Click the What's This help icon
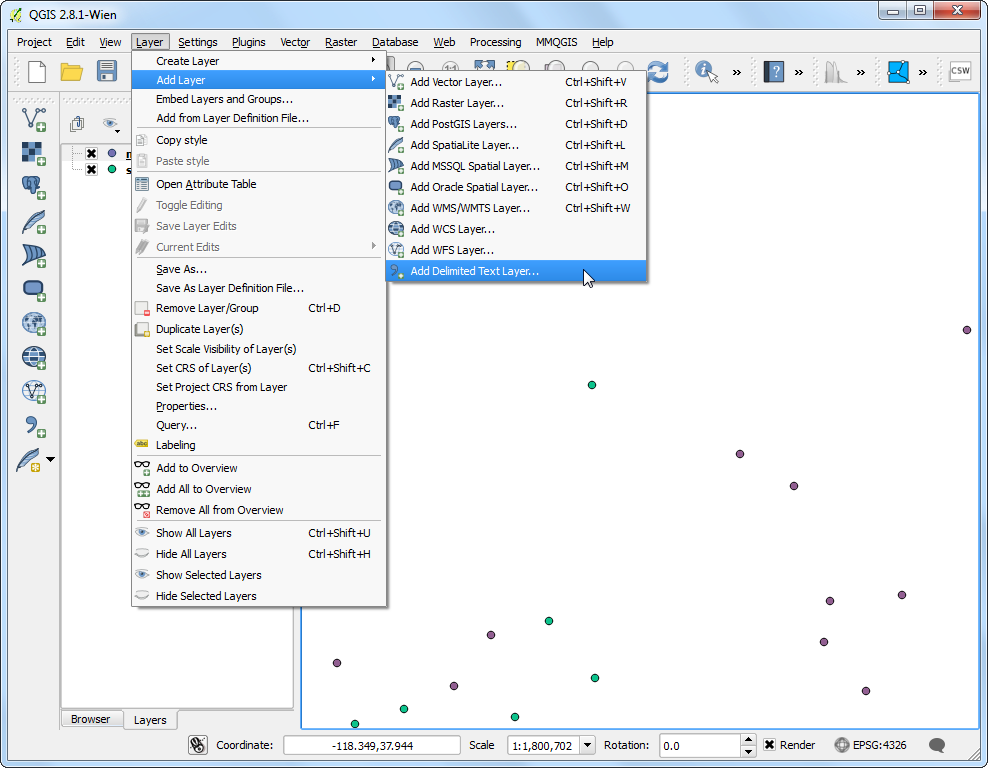The height and width of the screenshot is (768, 988). click(773, 72)
